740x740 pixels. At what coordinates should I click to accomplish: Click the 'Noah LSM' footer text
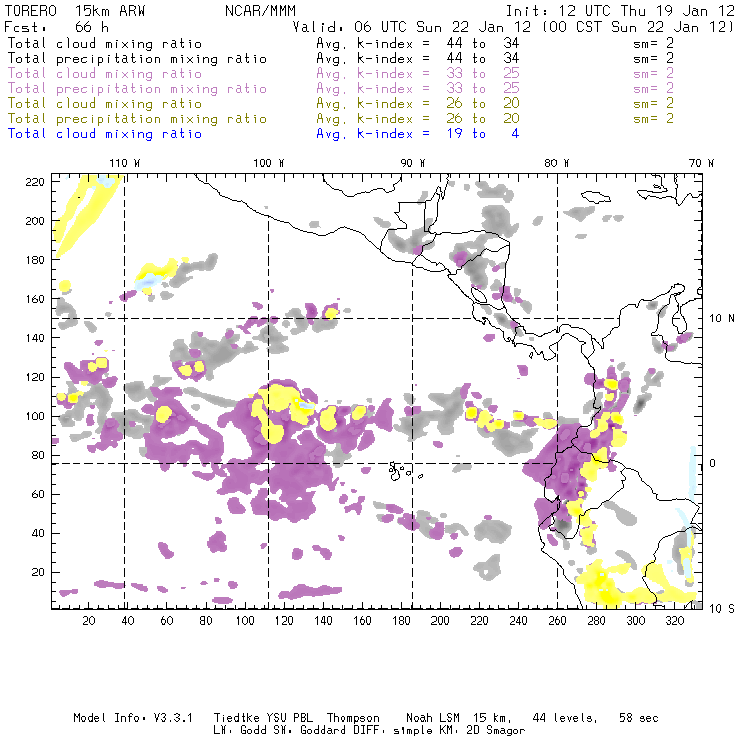pyautogui.click(x=433, y=718)
